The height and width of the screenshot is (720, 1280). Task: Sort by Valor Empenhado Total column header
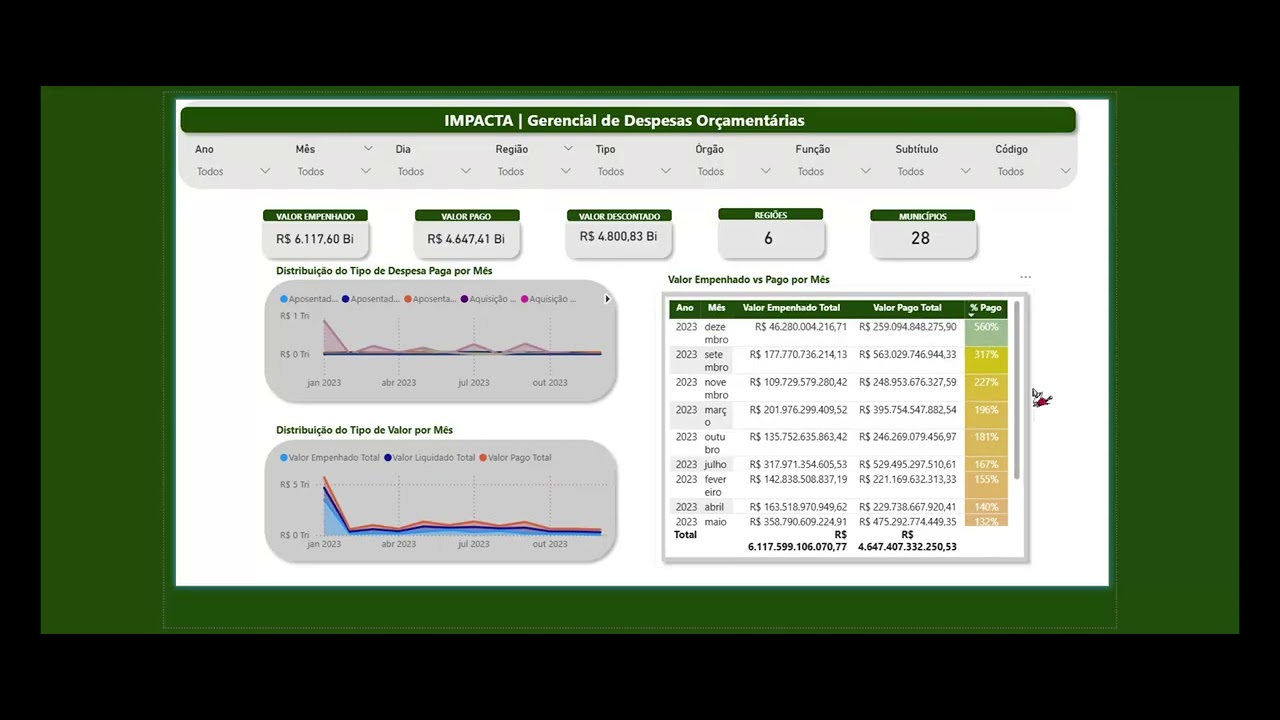click(791, 308)
